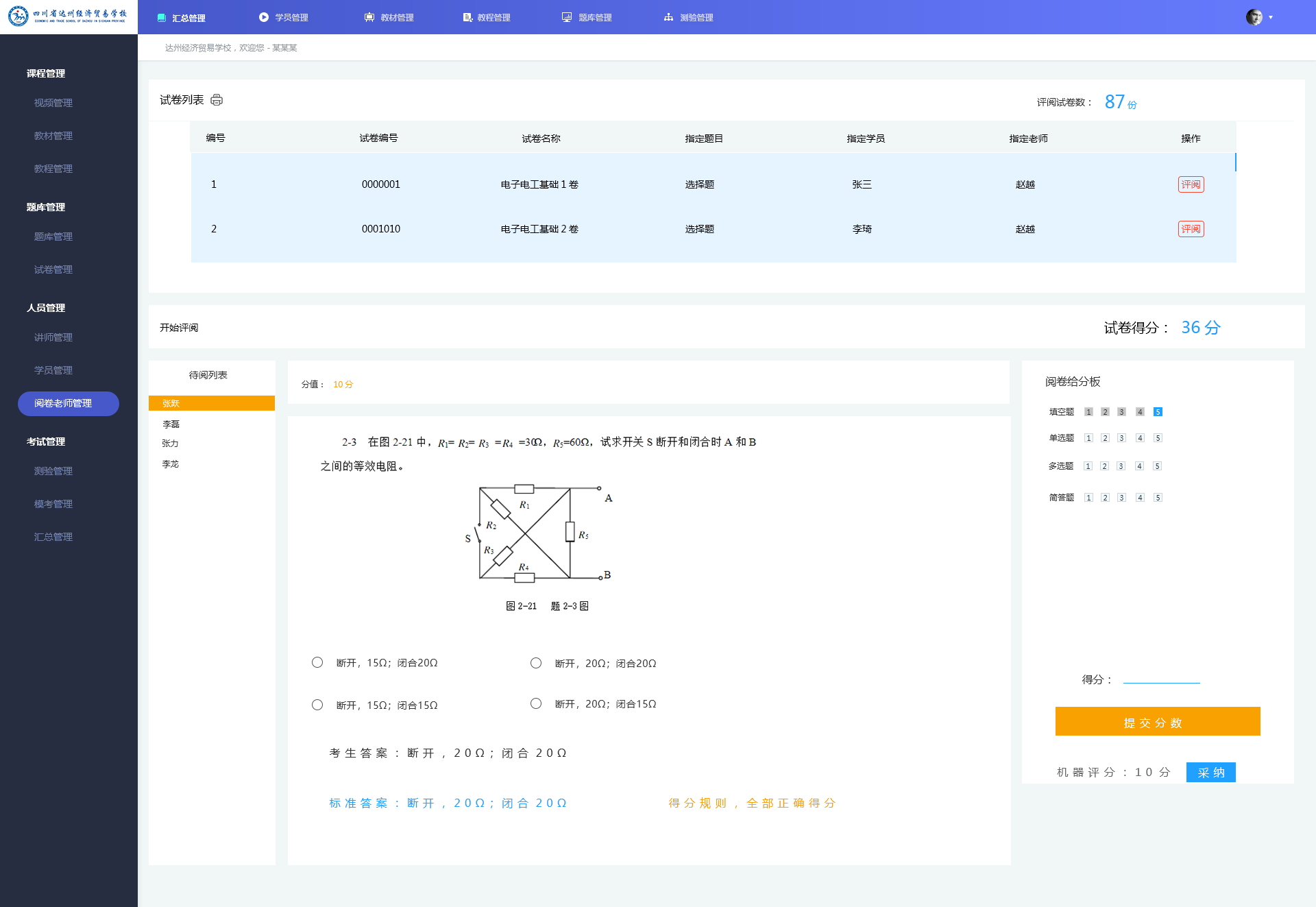Click the printer icon next to 试卷列表
The width and height of the screenshot is (1316, 907).
(x=217, y=100)
